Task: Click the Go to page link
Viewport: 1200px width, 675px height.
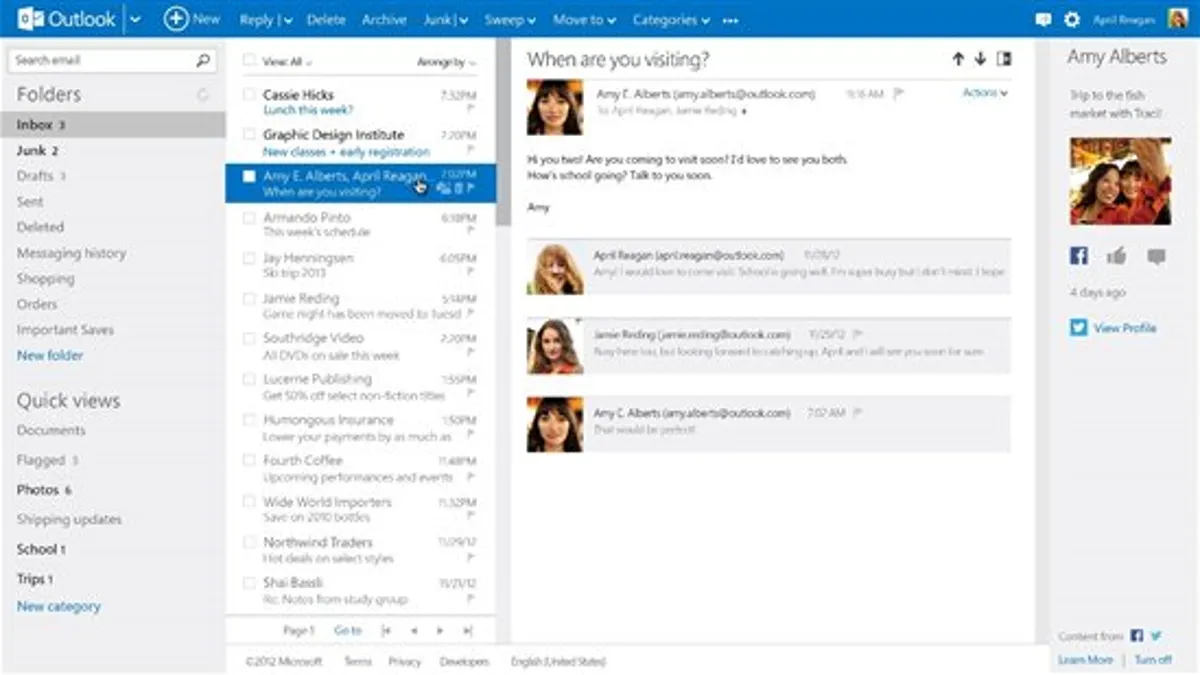Action: 348,631
